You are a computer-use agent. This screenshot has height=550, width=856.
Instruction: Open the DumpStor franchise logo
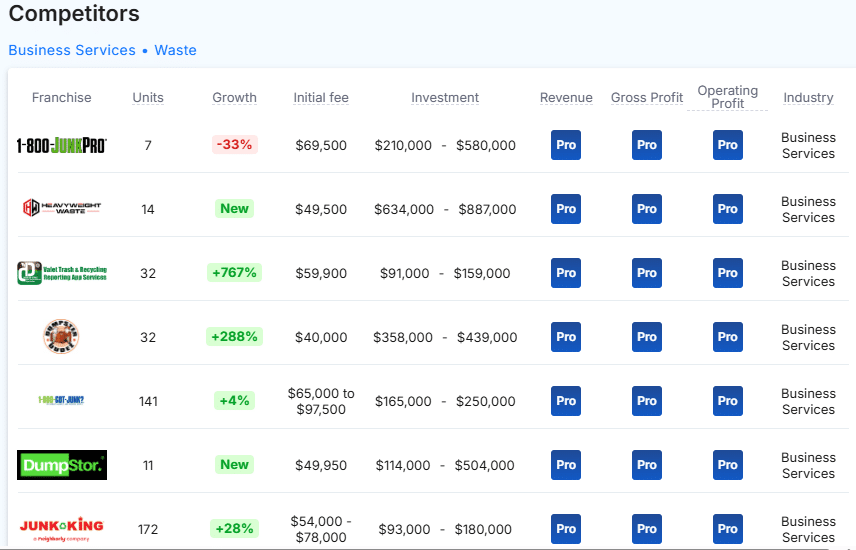[x=62, y=465]
